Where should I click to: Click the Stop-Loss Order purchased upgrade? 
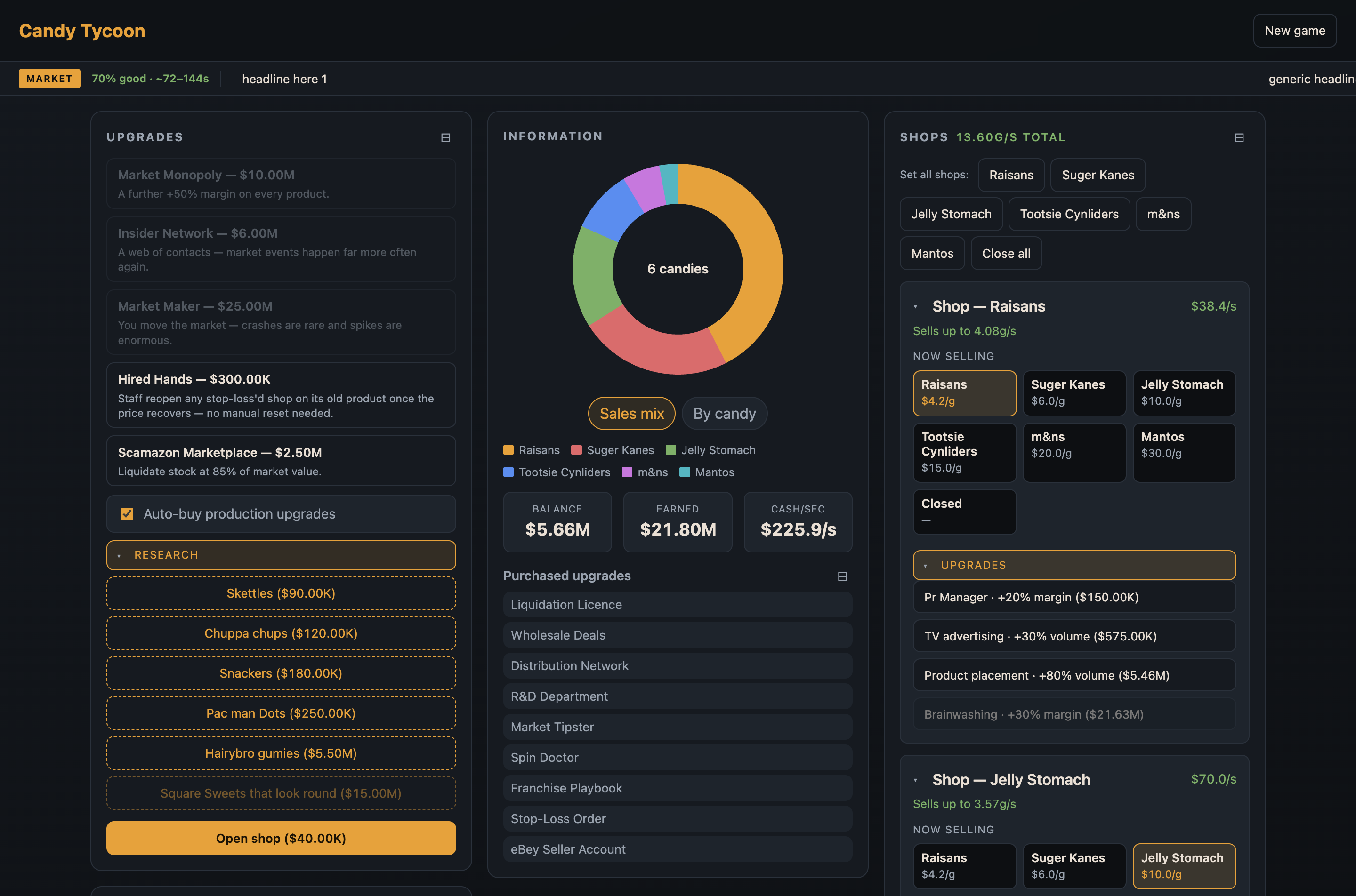click(x=678, y=819)
